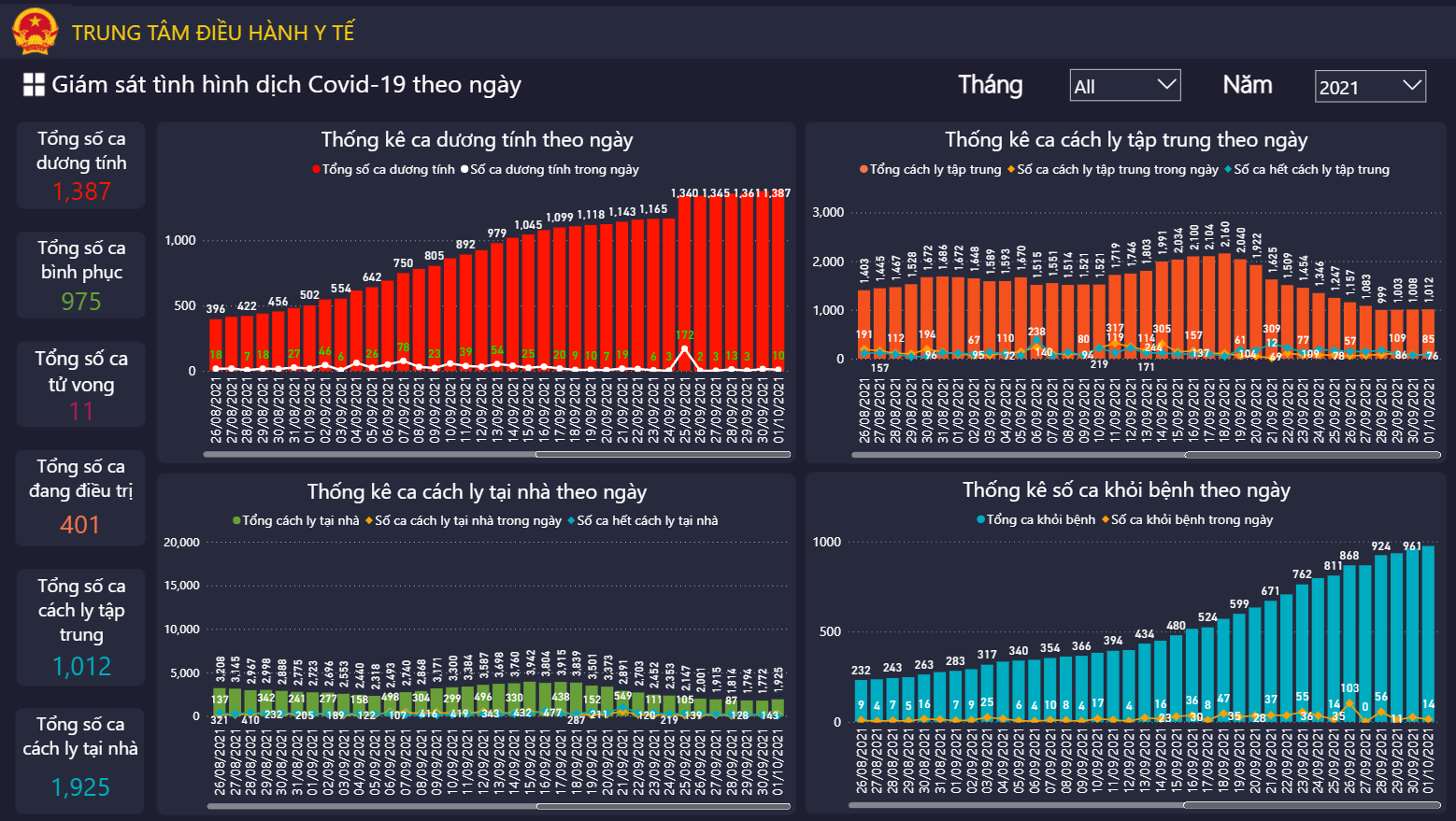Select the 'Tổng số ca bình phục' card
Image resolution: width=1456 pixels, height=821 pixels.
coord(81,275)
